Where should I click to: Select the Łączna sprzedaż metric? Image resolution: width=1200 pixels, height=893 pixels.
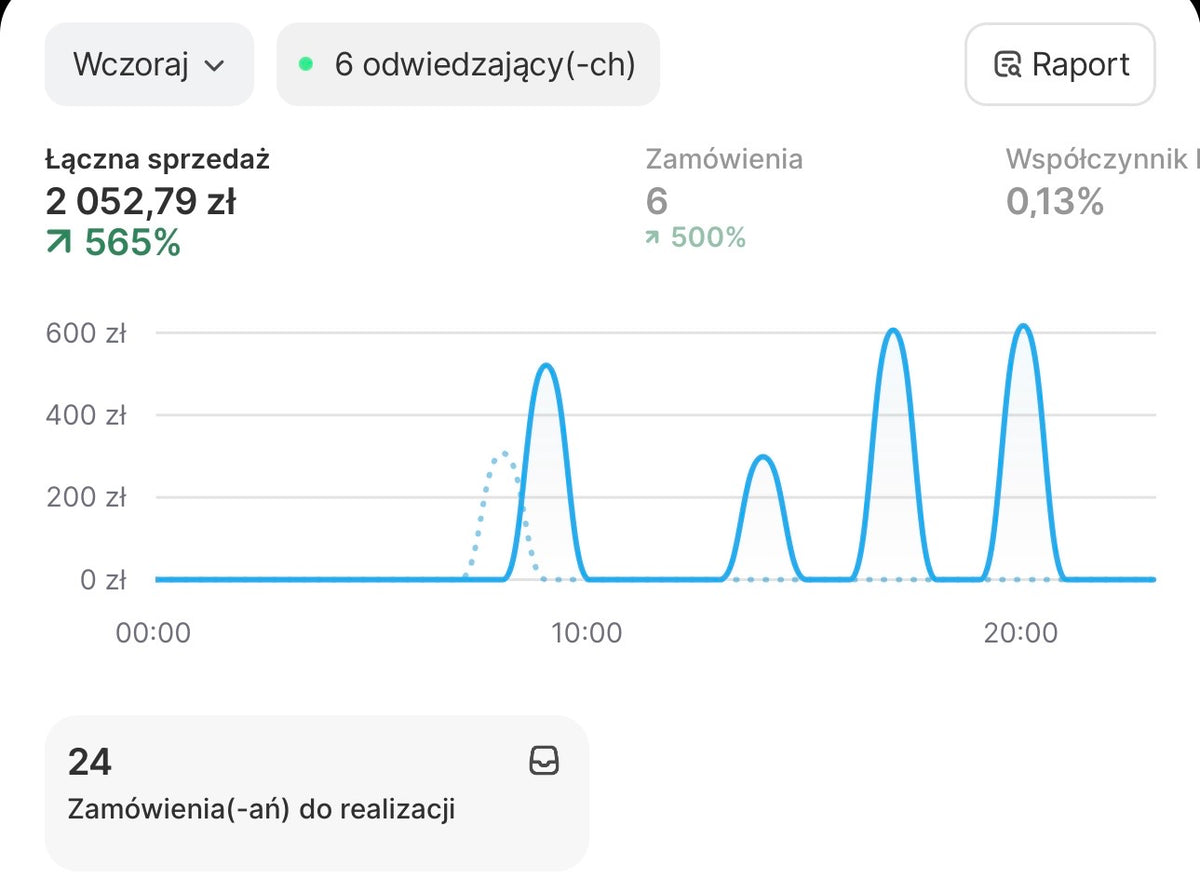(158, 200)
